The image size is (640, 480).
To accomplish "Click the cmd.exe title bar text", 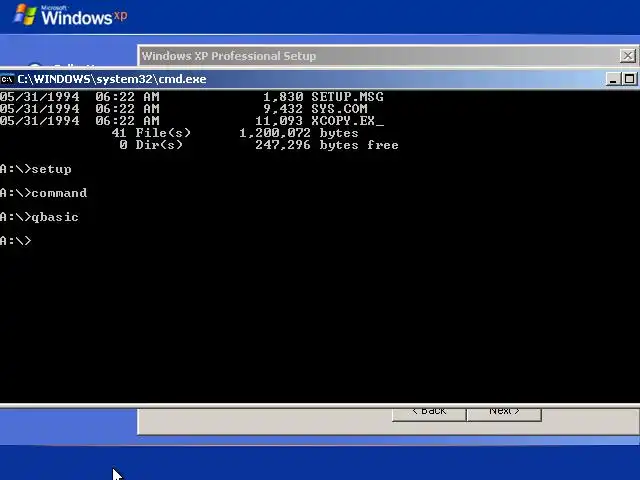I will pos(112,79).
